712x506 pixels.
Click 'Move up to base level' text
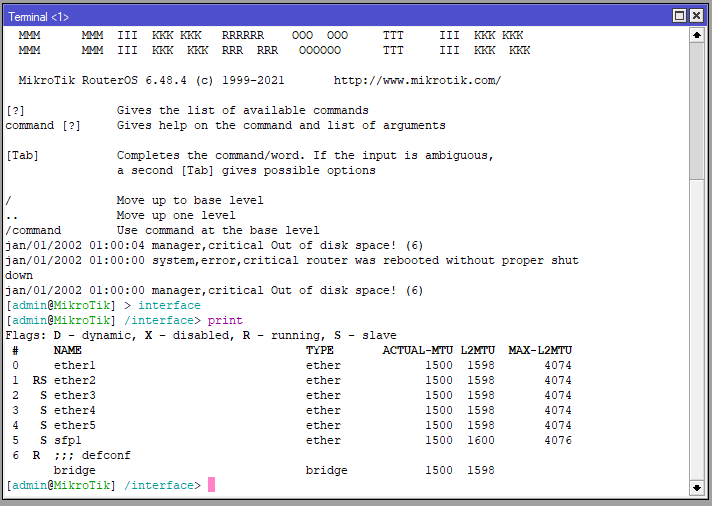(190, 200)
